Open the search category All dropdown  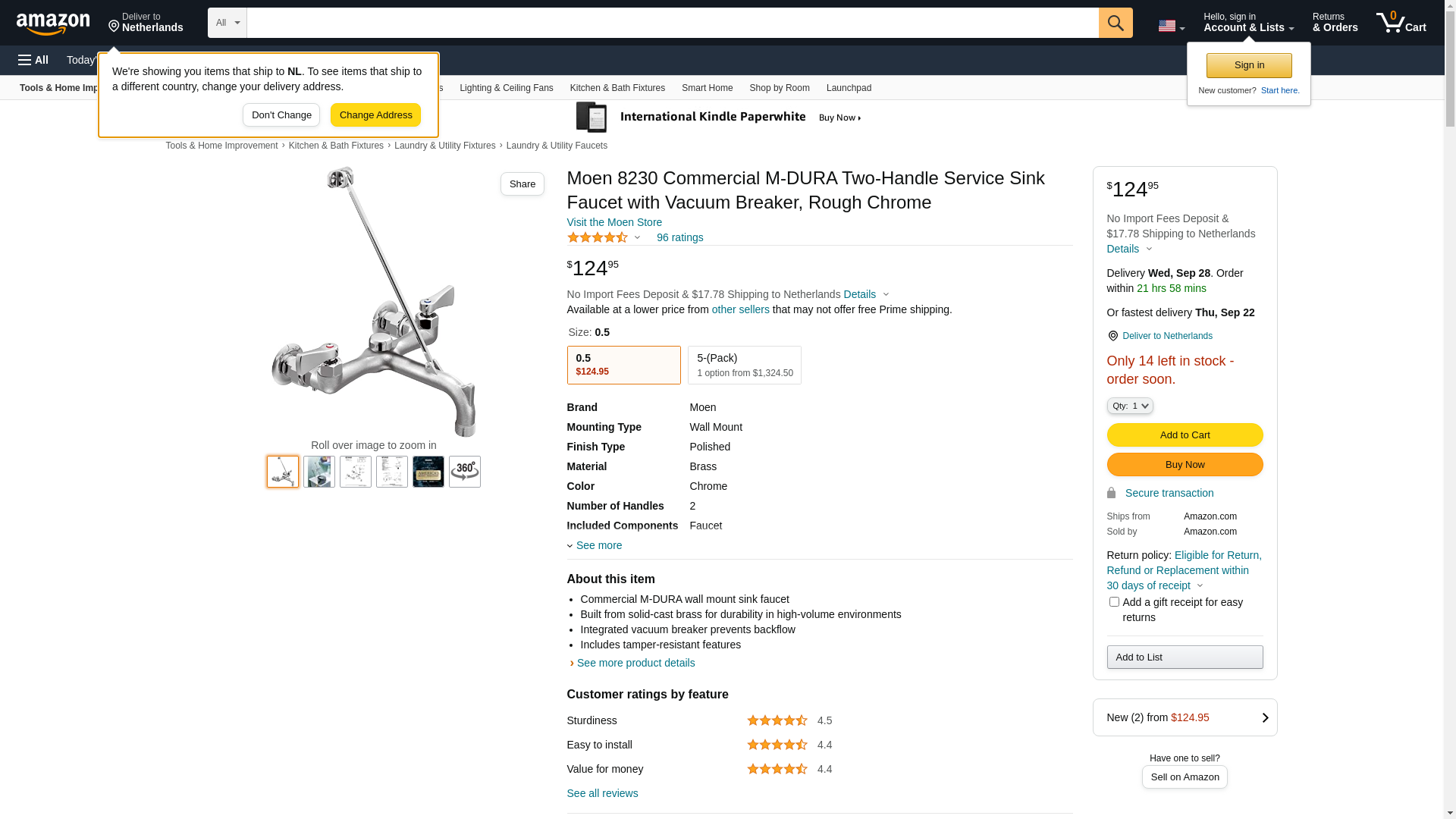(227, 23)
